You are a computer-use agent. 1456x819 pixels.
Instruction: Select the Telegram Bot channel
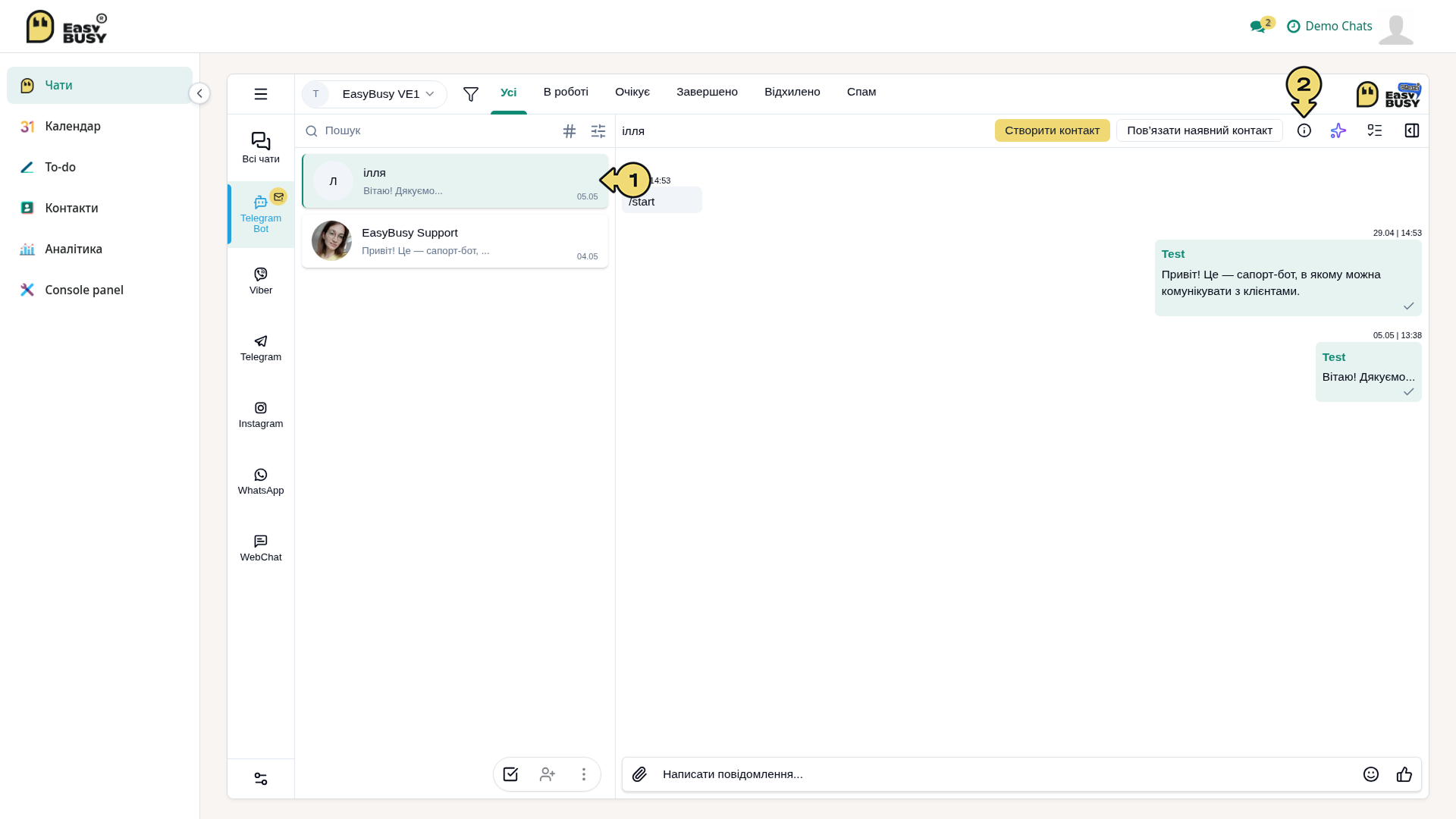click(x=260, y=215)
